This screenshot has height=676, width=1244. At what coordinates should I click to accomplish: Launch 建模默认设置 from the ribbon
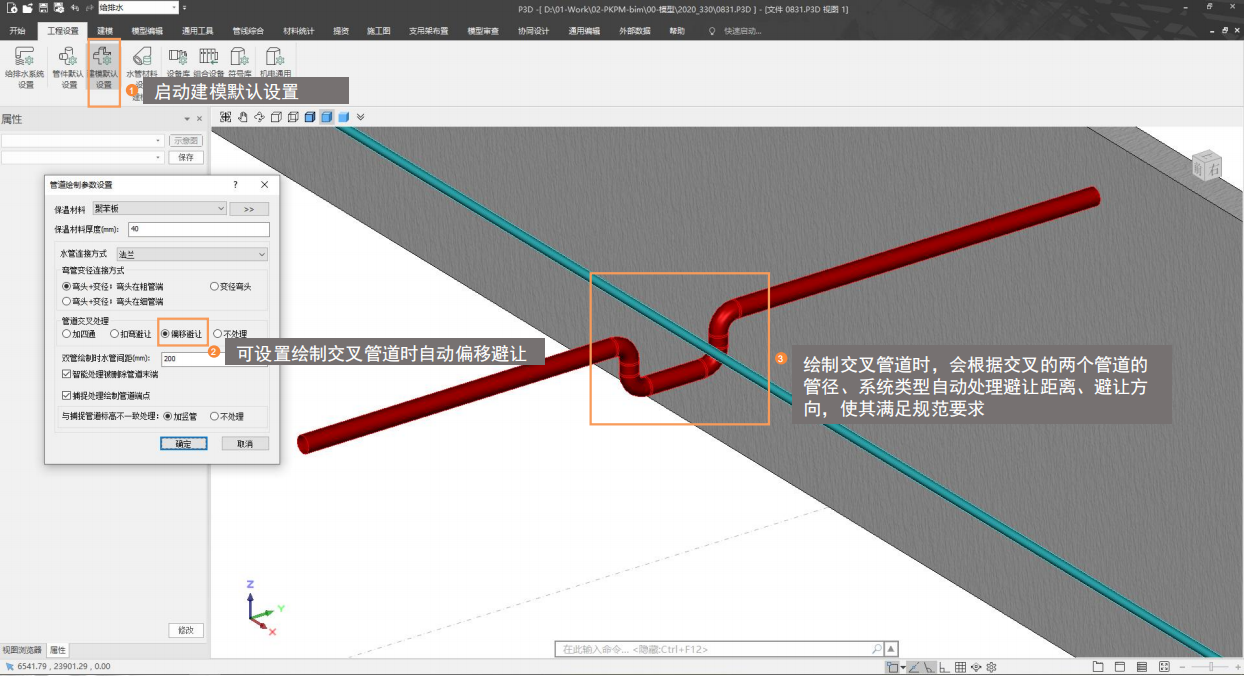pos(103,64)
